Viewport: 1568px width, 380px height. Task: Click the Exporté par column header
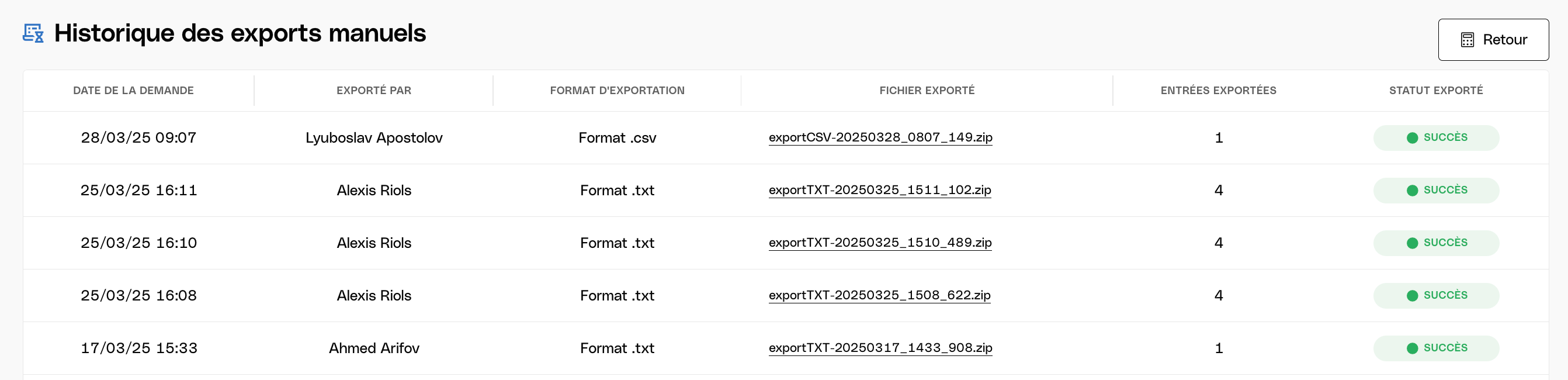tap(374, 91)
